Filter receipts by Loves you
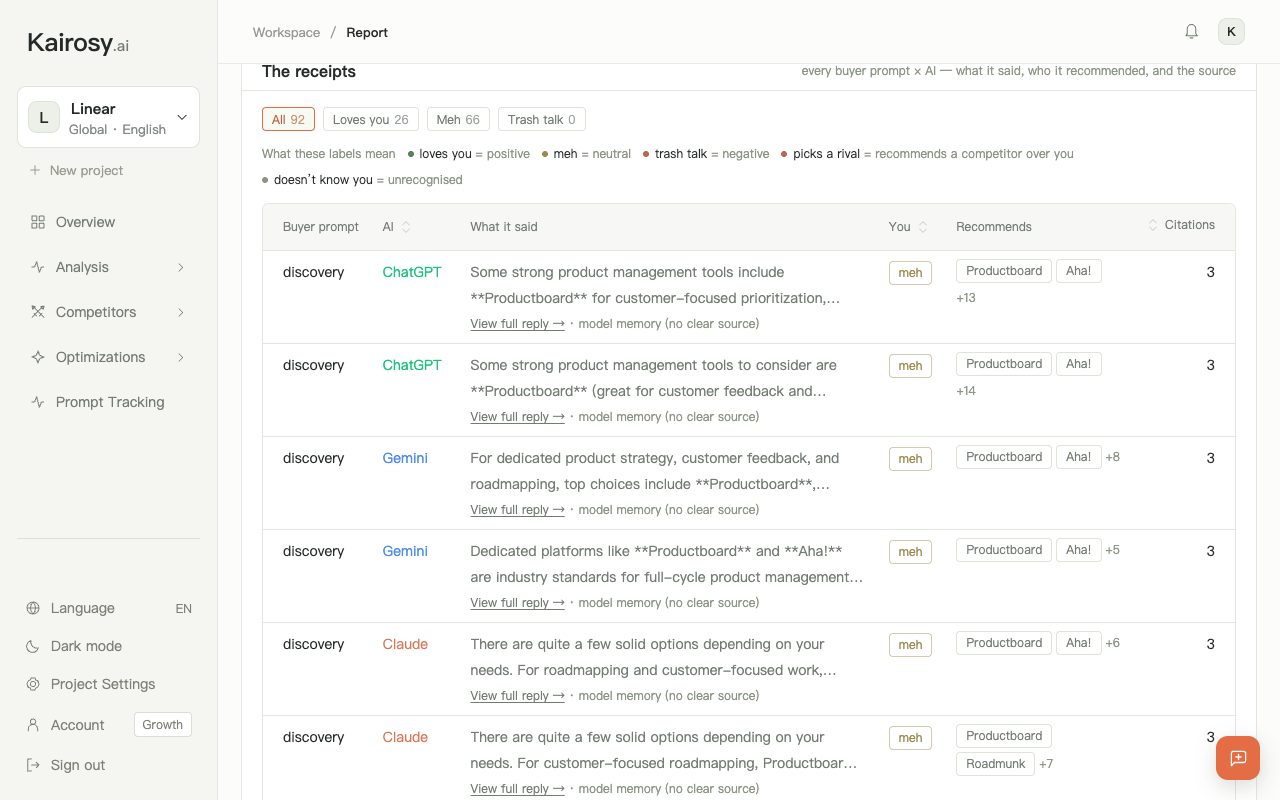 (370, 119)
